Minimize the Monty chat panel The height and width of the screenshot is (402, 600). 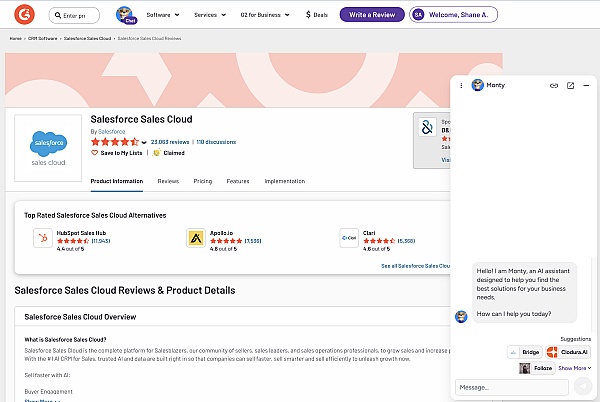(x=586, y=85)
